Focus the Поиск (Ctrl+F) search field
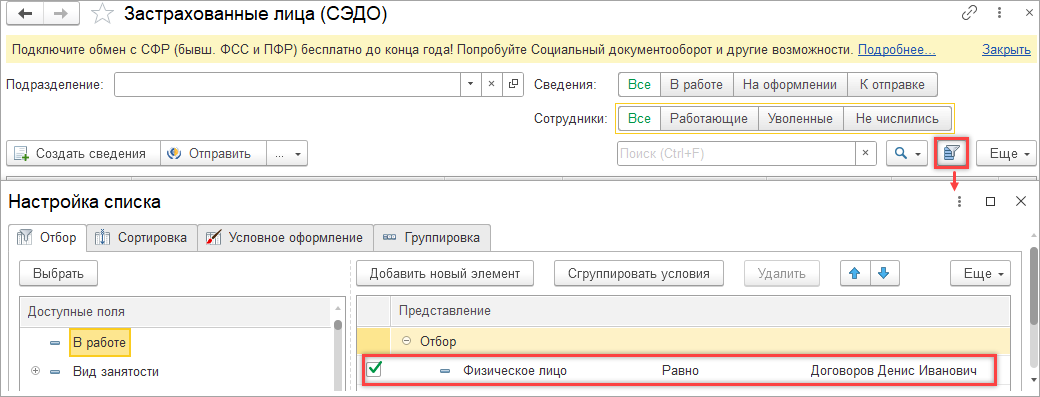Screen dimensions: 1040x397 (736, 153)
